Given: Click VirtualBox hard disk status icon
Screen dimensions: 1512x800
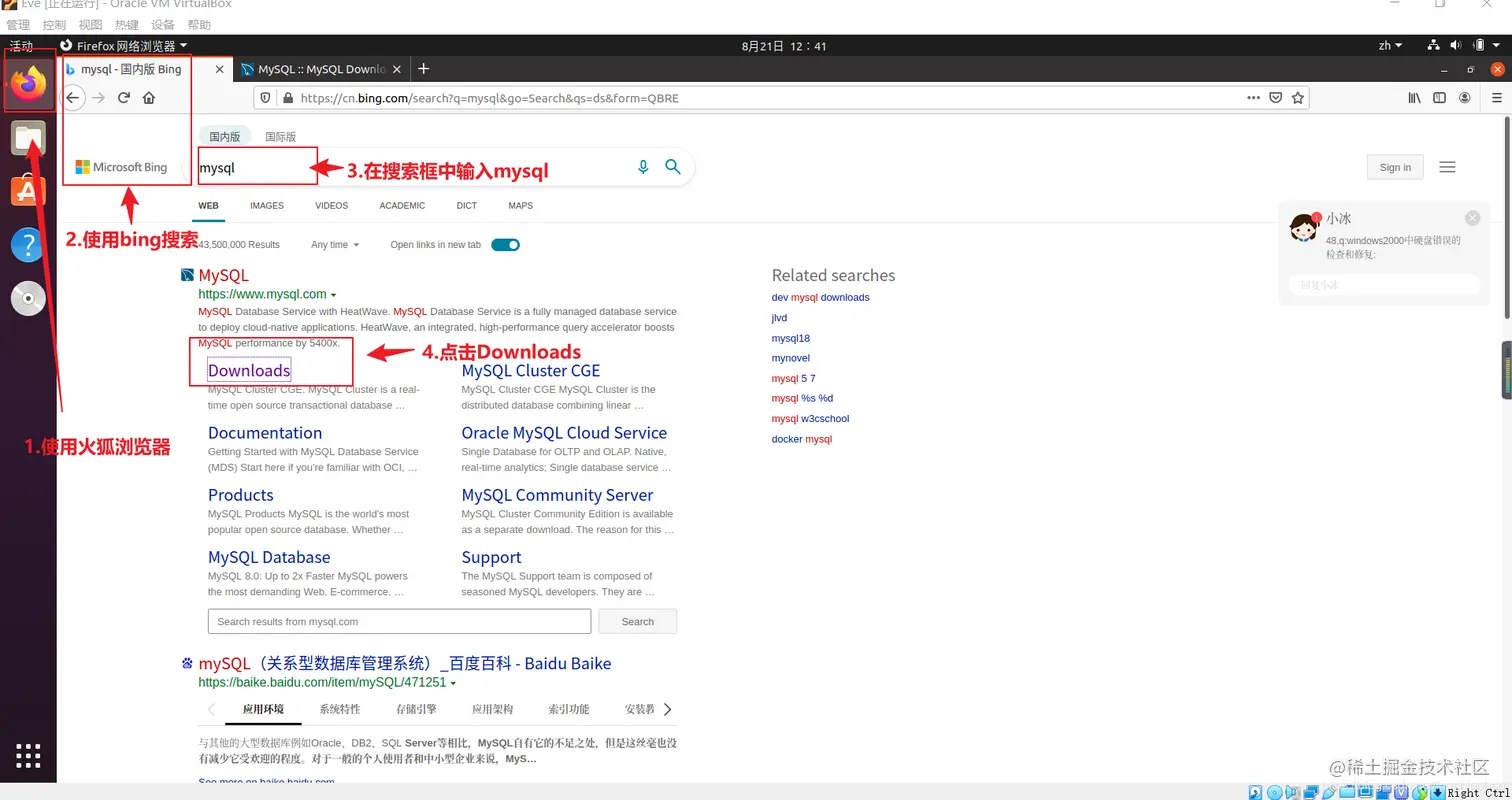Looking at the screenshot, I should [1255, 792].
